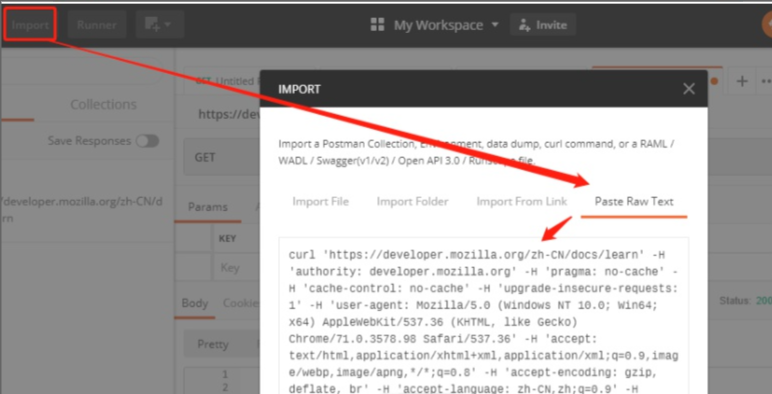
Task: Switch to the Import Folder tab
Action: [413, 201]
